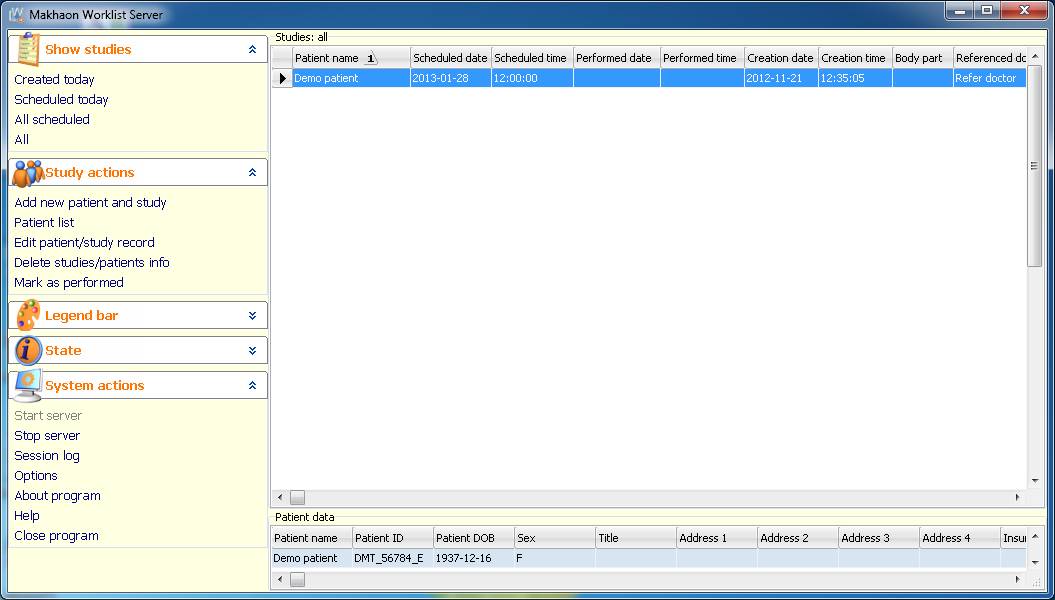Click Patient data horizontal scrollbar right arrow
This screenshot has height=600, width=1055.
1017,579
